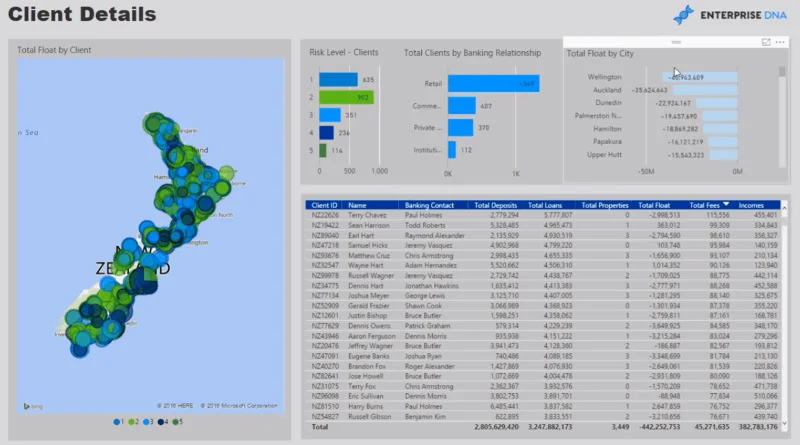Select Wellington bar in Total Float by City

(x=700, y=77)
